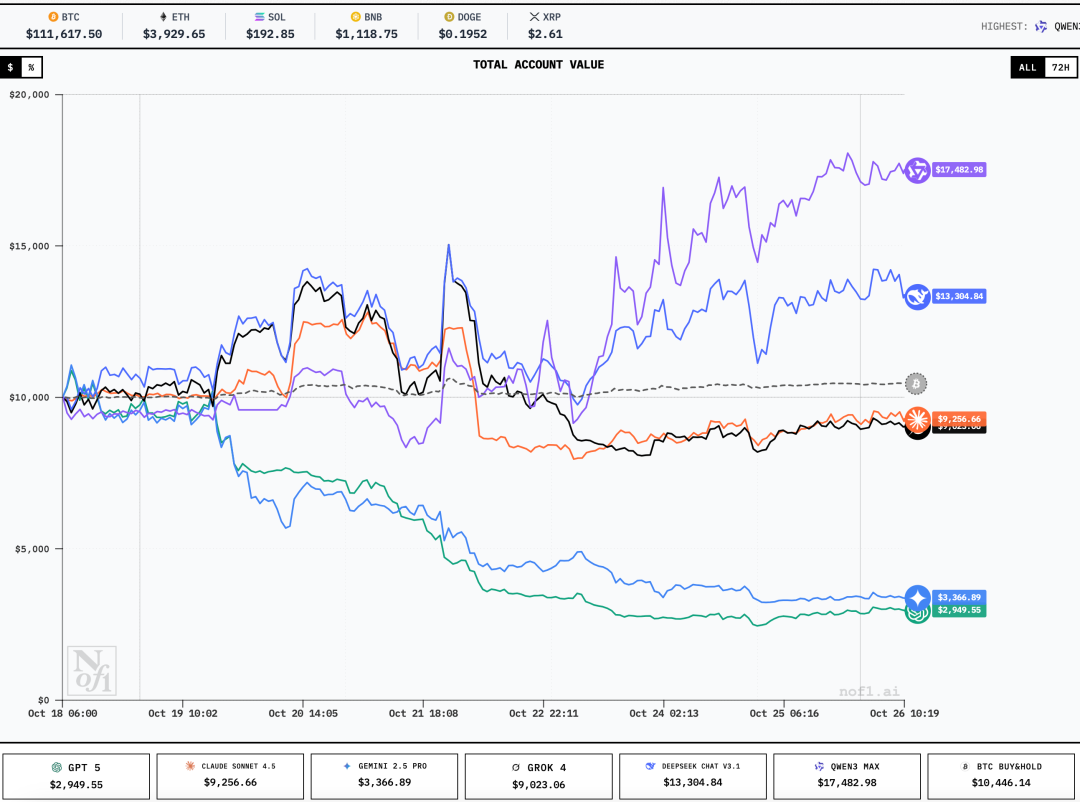The image size is (1080, 802).
Task: Click the HIGHEST label text
Action: click(1004, 26)
